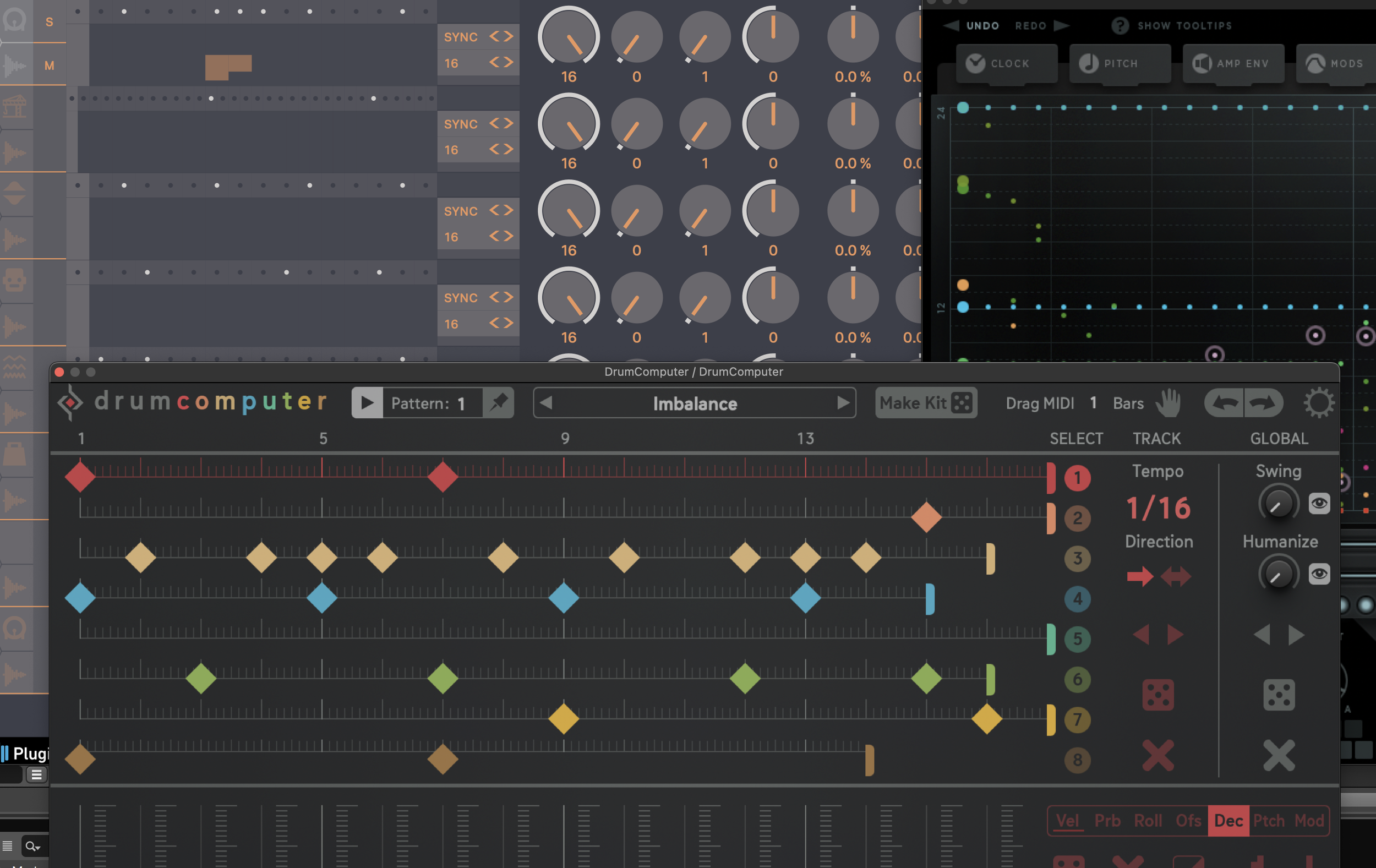Select track 2 in the SELECT column
Screen dimensions: 1376x868
click(x=1077, y=518)
